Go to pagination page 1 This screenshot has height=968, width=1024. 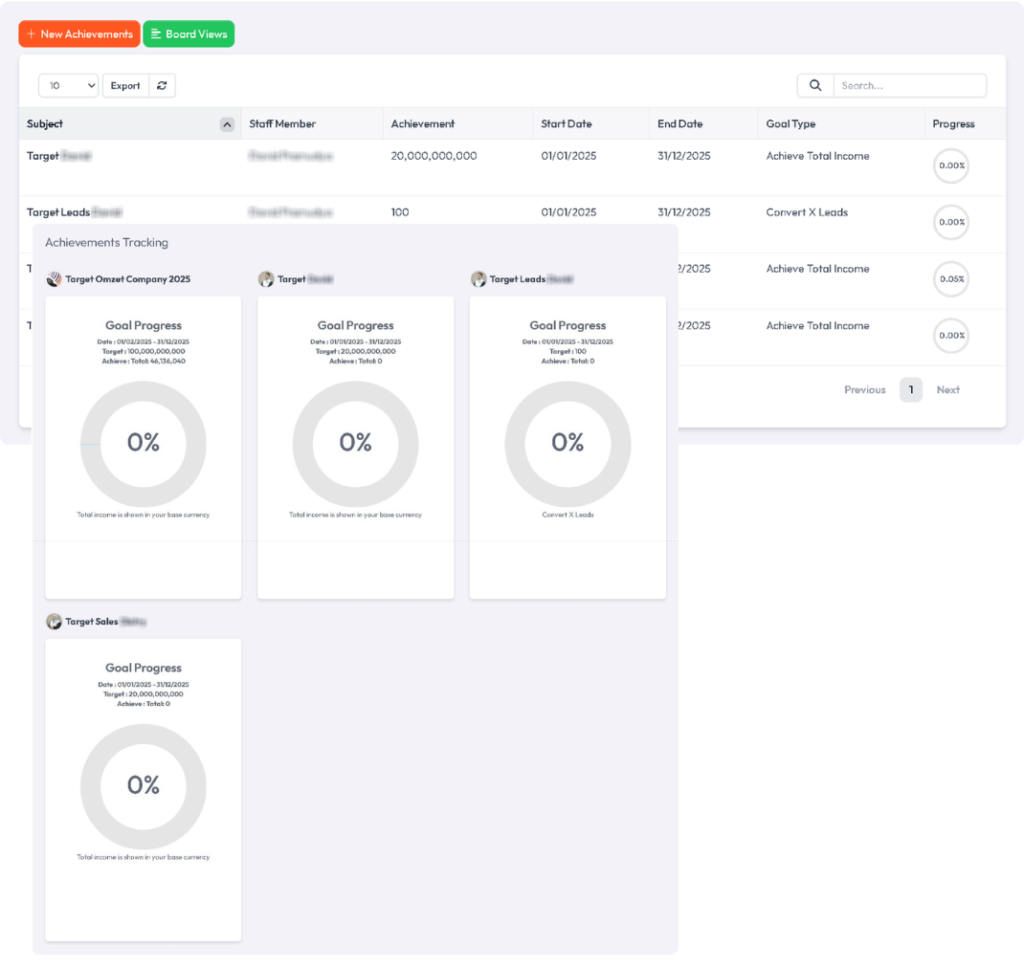910,390
